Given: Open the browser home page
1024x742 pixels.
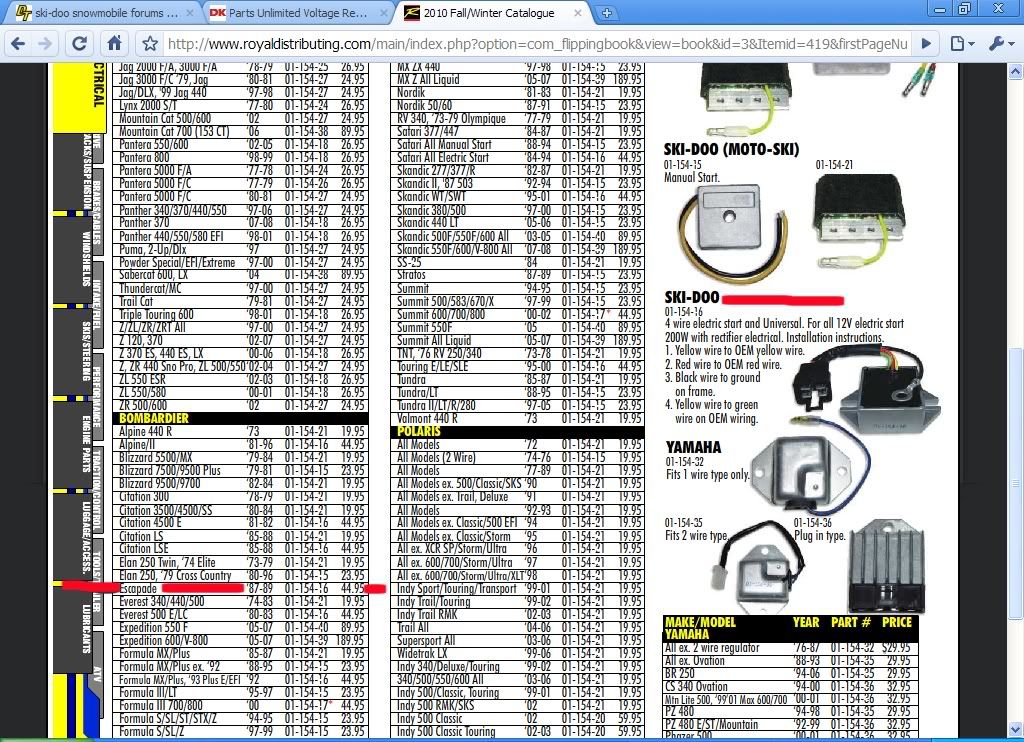Looking at the screenshot, I should [x=115, y=44].
